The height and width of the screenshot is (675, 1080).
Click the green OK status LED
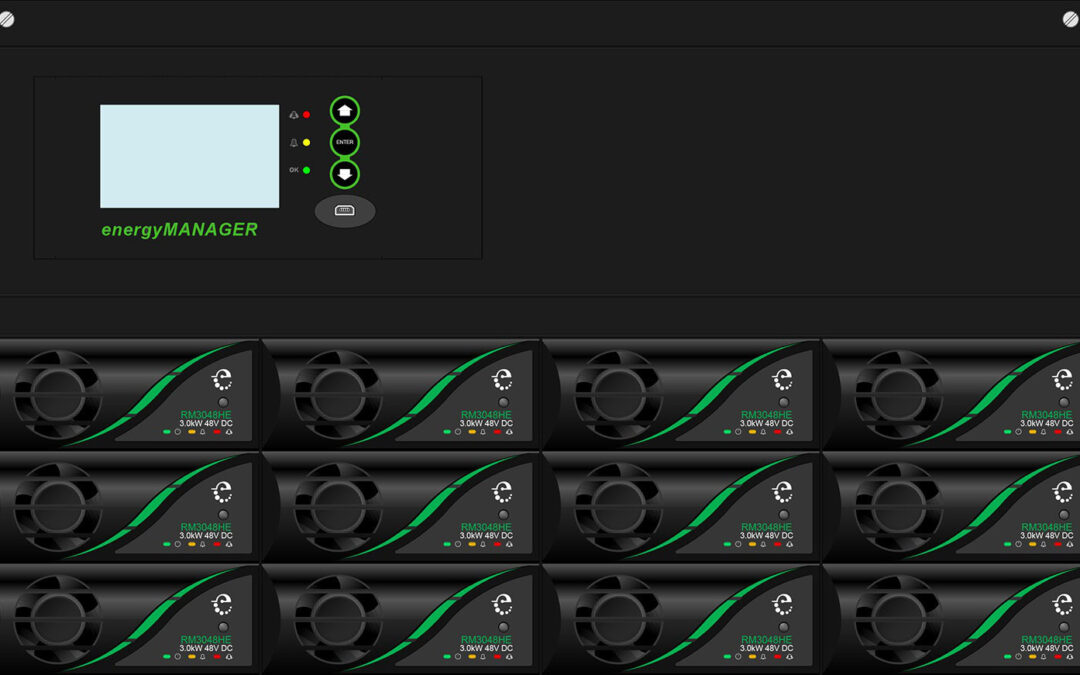[x=306, y=170]
